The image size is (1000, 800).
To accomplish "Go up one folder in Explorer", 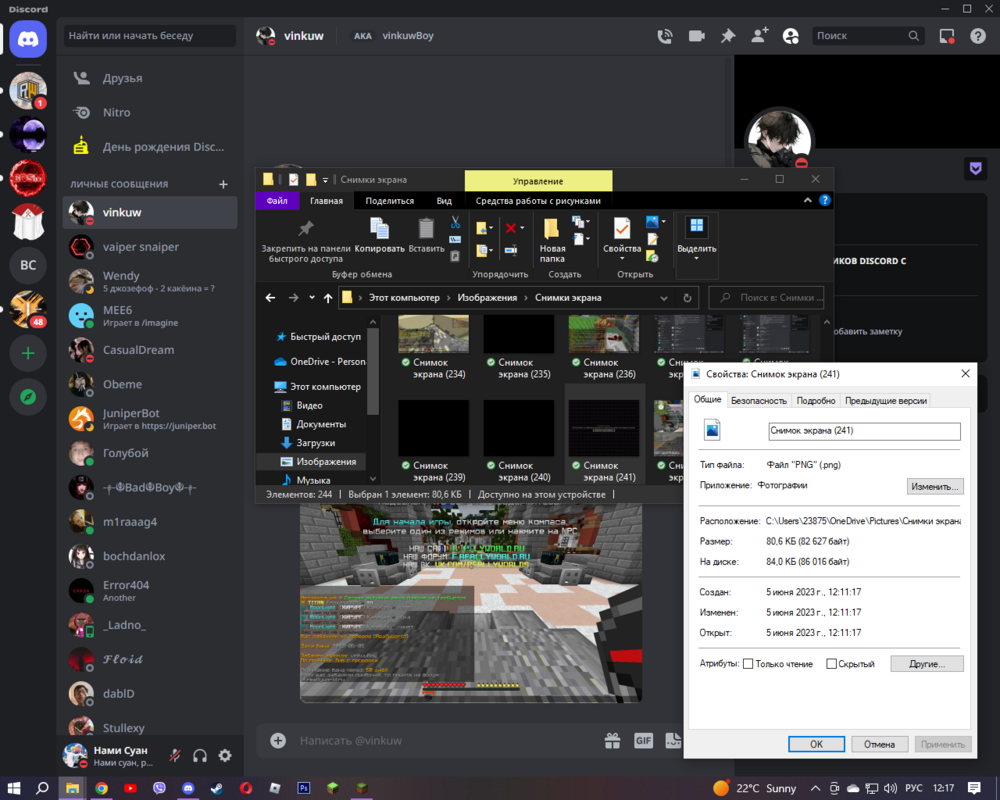I will [x=328, y=298].
